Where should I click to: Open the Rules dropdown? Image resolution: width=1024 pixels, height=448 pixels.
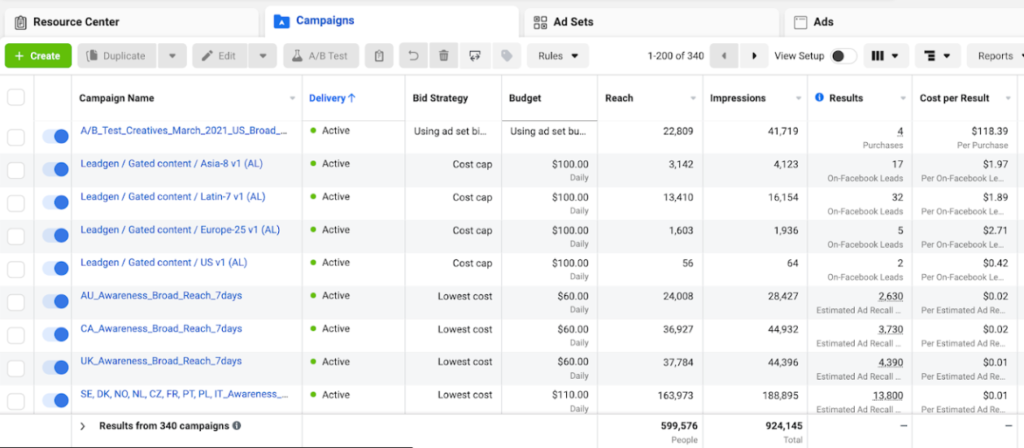[x=558, y=56]
